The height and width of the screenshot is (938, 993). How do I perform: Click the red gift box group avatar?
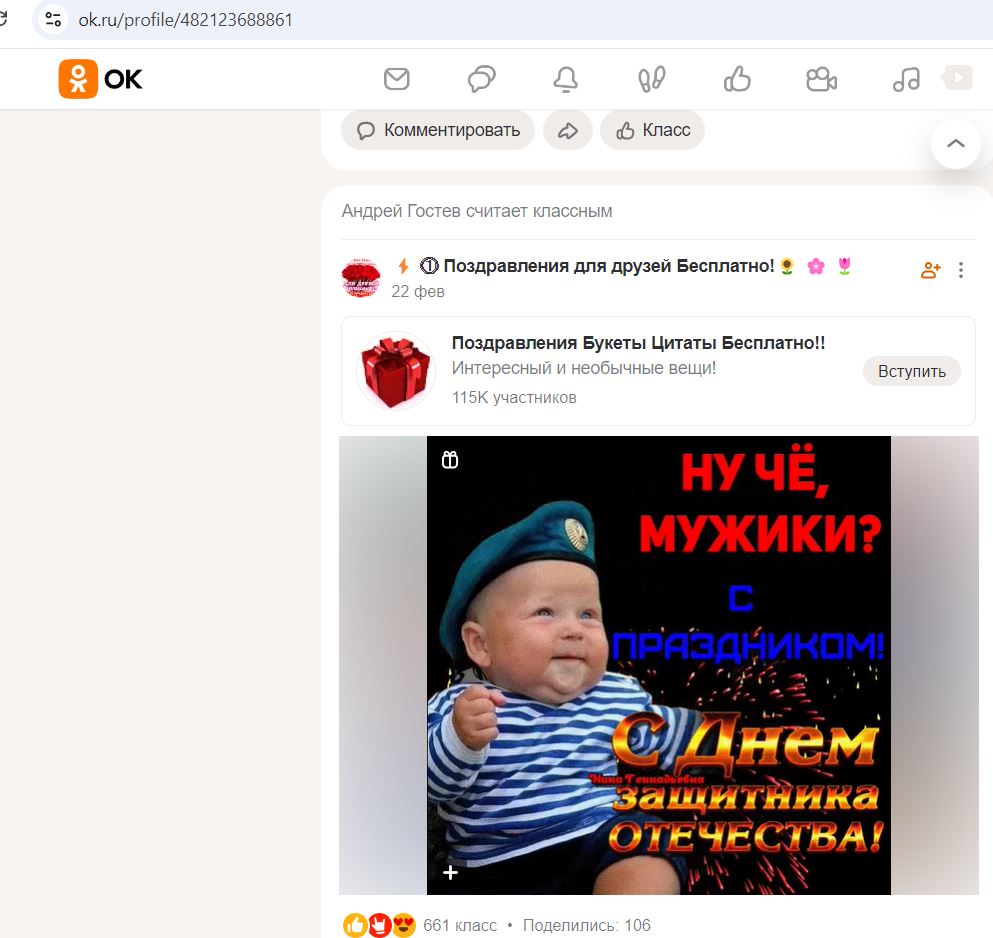coord(396,371)
